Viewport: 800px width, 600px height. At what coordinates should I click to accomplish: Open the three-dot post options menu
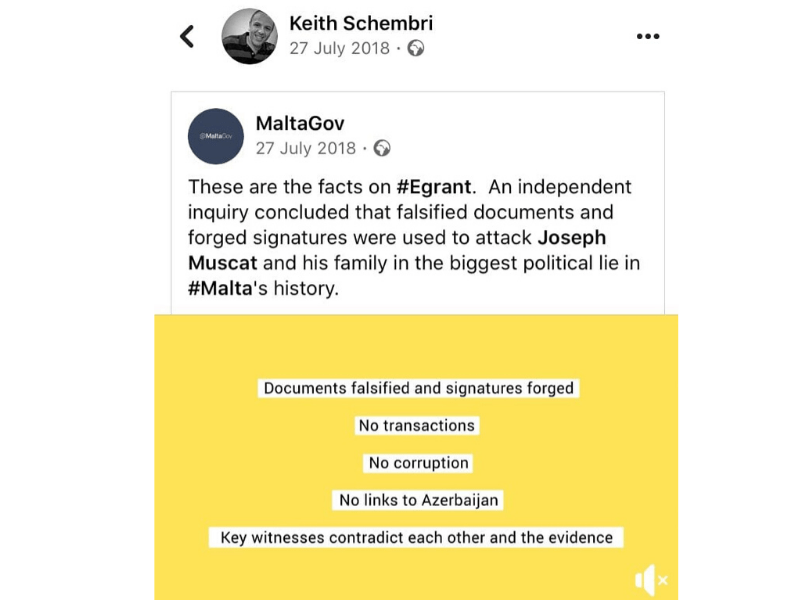point(648,36)
